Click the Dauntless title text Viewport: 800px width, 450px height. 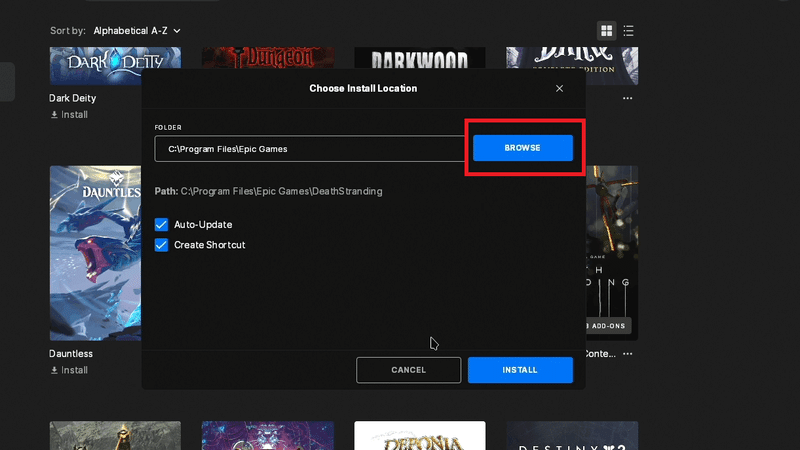(x=71, y=354)
